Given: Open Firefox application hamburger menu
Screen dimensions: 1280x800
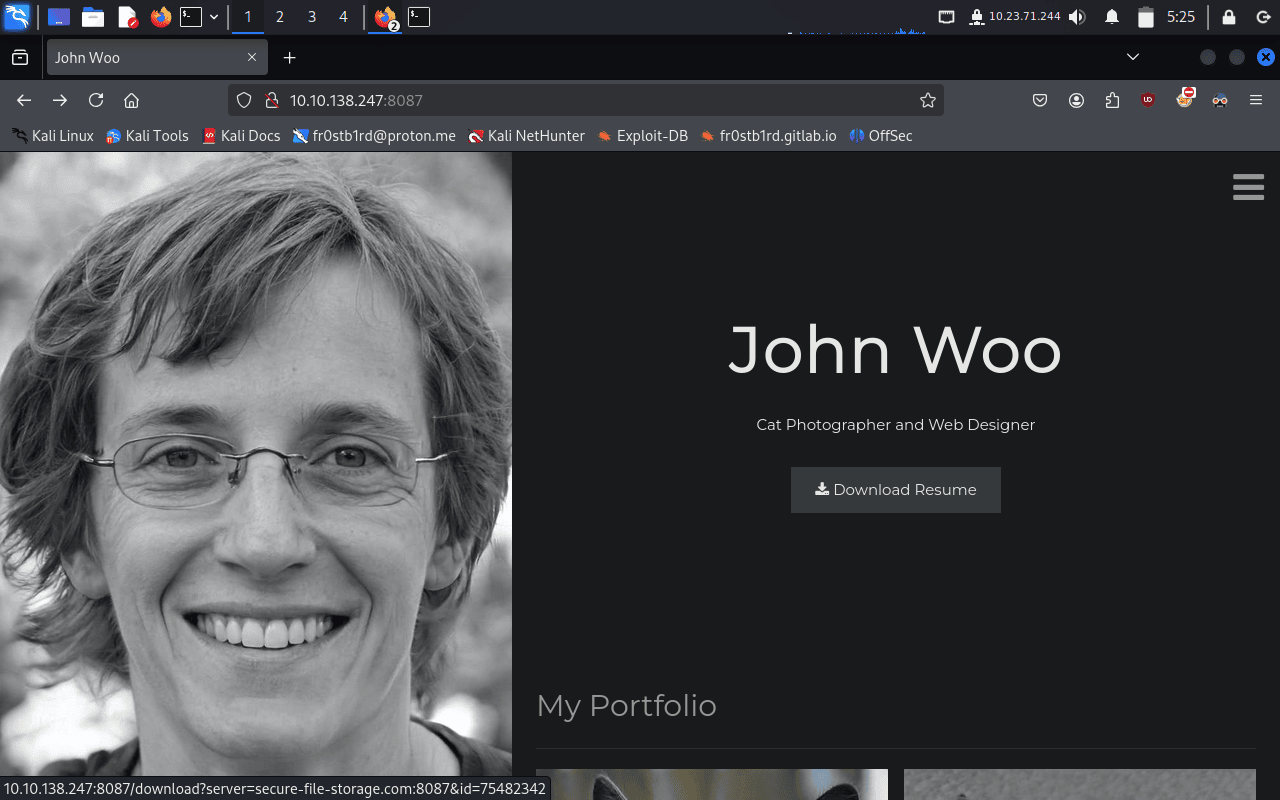Looking at the screenshot, I should point(1256,100).
